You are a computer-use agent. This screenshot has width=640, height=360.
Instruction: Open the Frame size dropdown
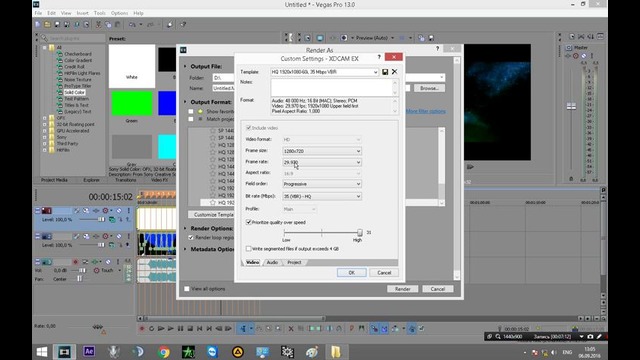pyautogui.click(x=322, y=151)
